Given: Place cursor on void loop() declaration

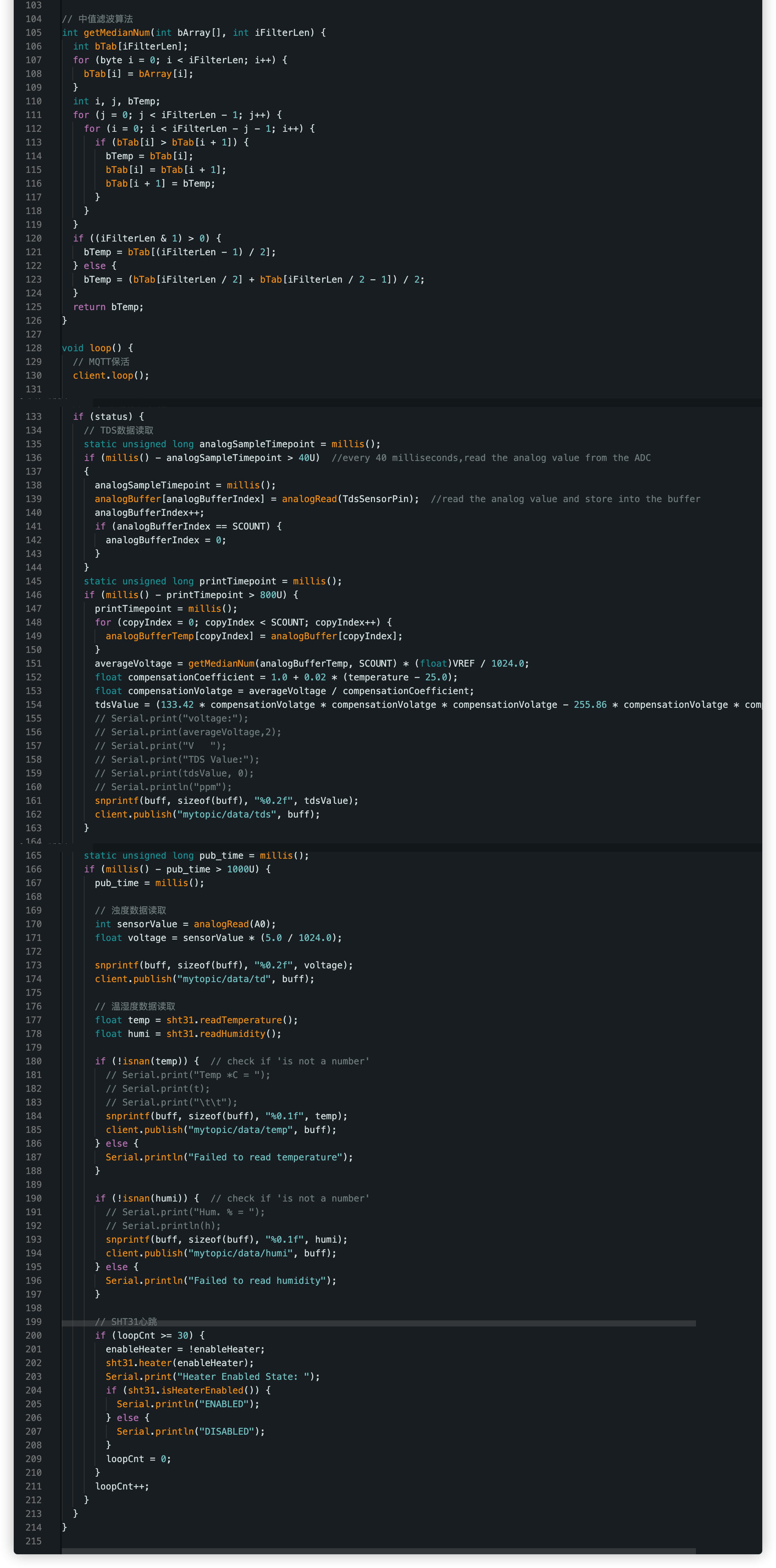Looking at the screenshot, I should tap(98, 348).
